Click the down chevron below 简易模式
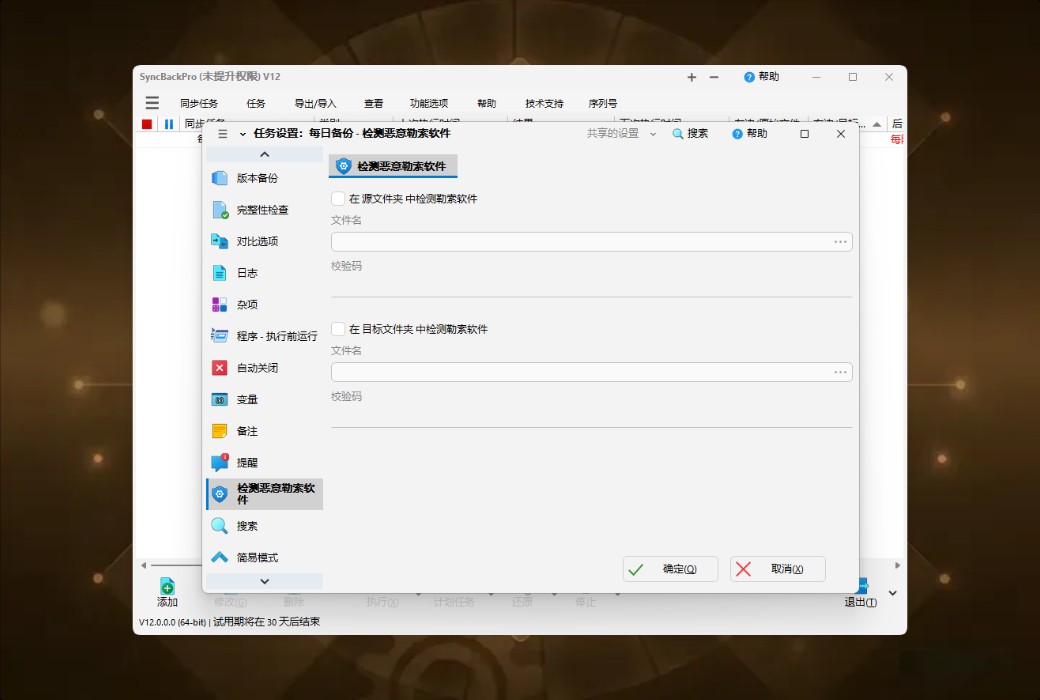Screen dimensions: 1040x700 click(x=264, y=580)
